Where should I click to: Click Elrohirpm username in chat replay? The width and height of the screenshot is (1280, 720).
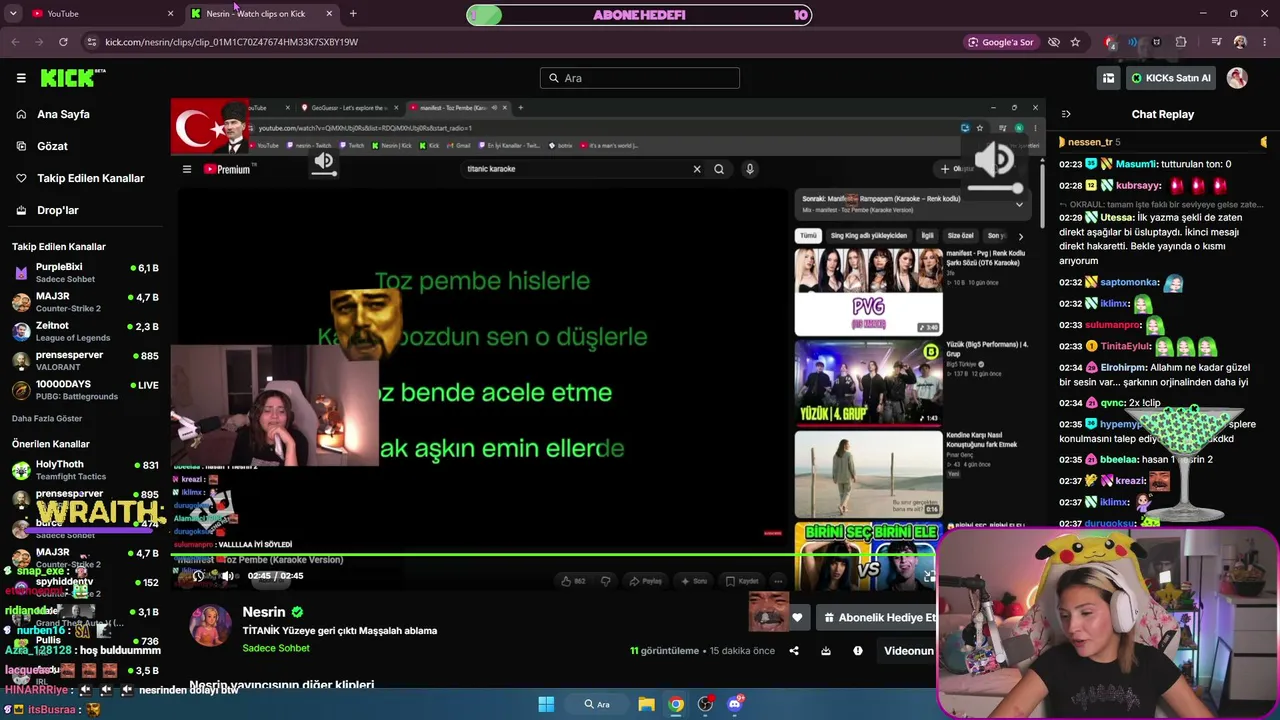1123,367
